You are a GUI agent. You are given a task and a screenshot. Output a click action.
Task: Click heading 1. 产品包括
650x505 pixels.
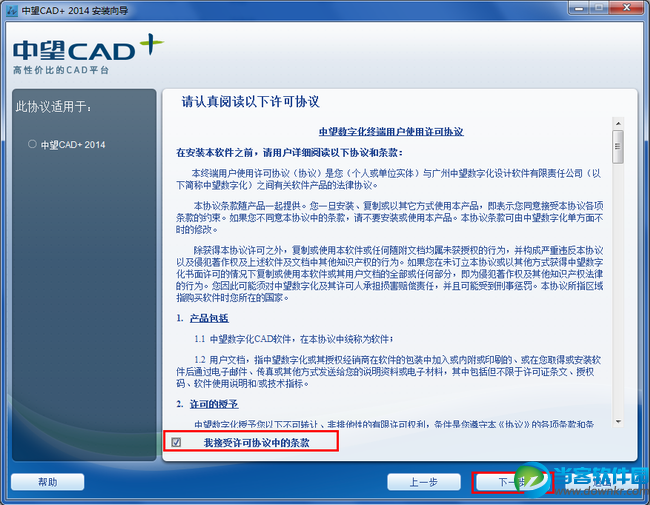pyautogui.click(x=202, y=318)
